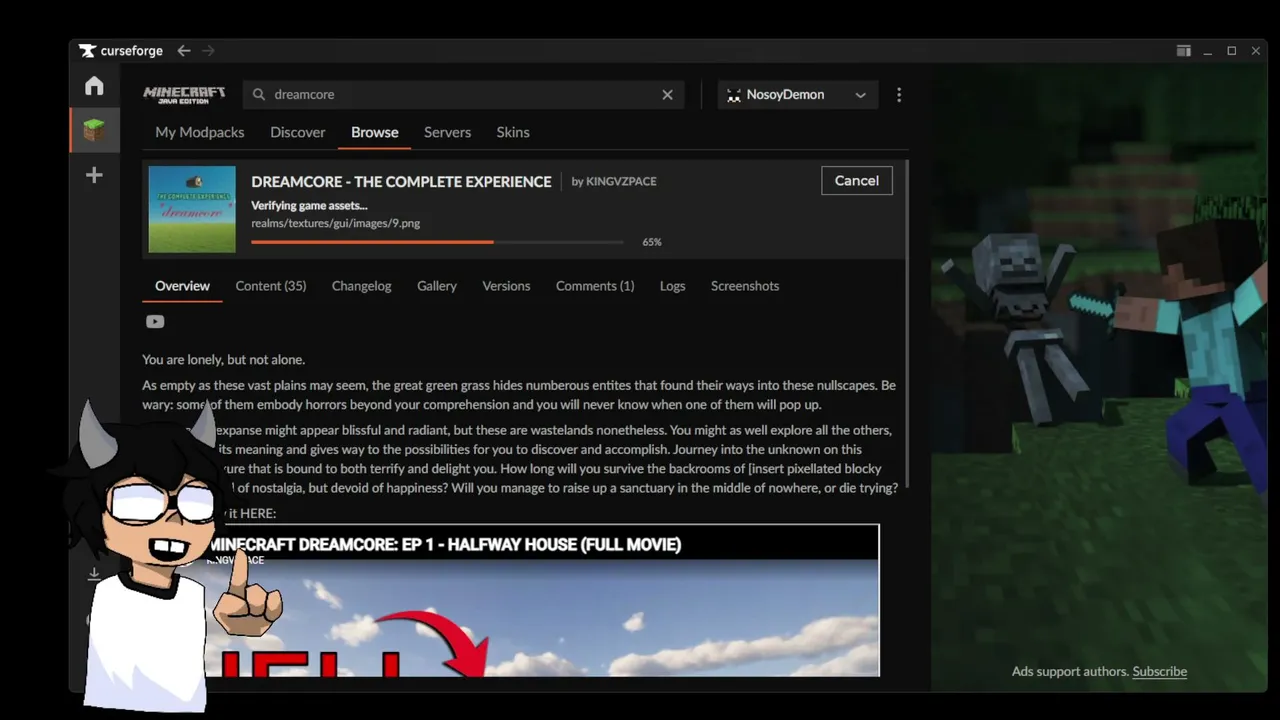Open the three-dot more options menu

(x=899, y=94)
